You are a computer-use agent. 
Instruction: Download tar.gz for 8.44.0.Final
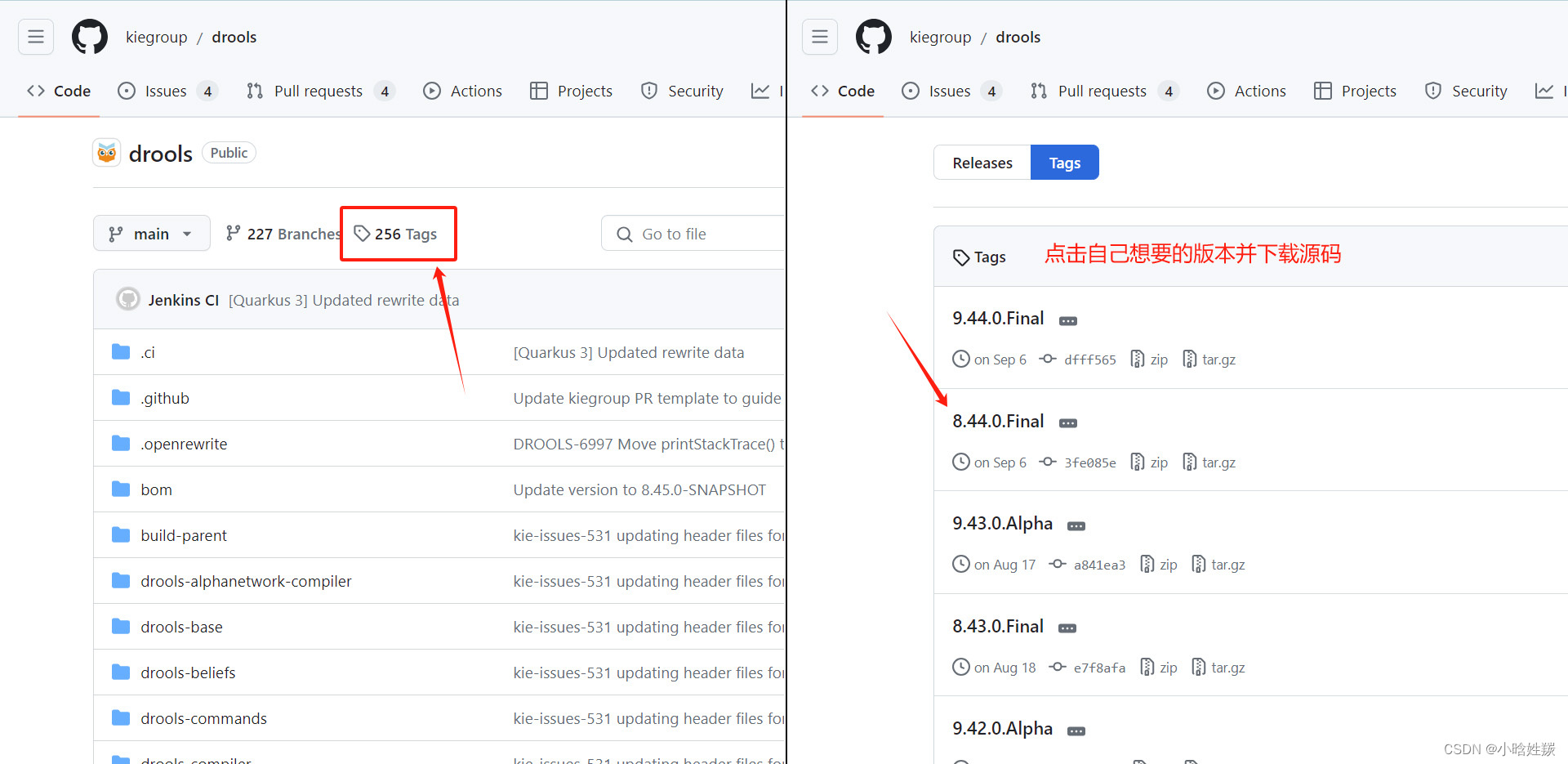click(1209, 462)
